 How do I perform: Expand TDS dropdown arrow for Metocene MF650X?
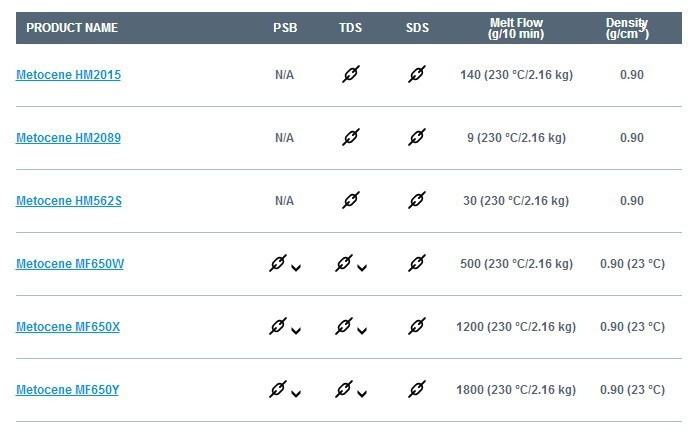coord(362,331)
